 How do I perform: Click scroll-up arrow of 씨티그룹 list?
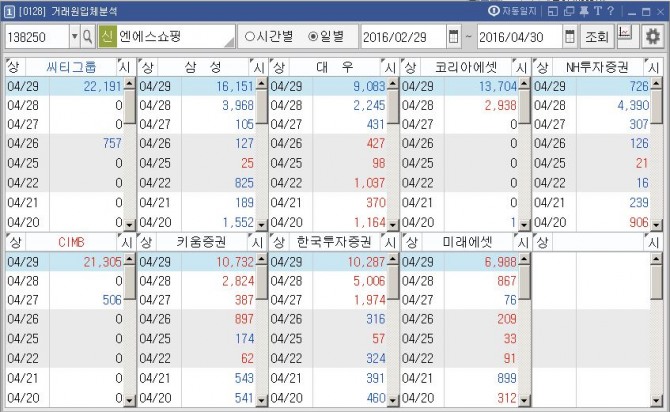tap(129, 83)
